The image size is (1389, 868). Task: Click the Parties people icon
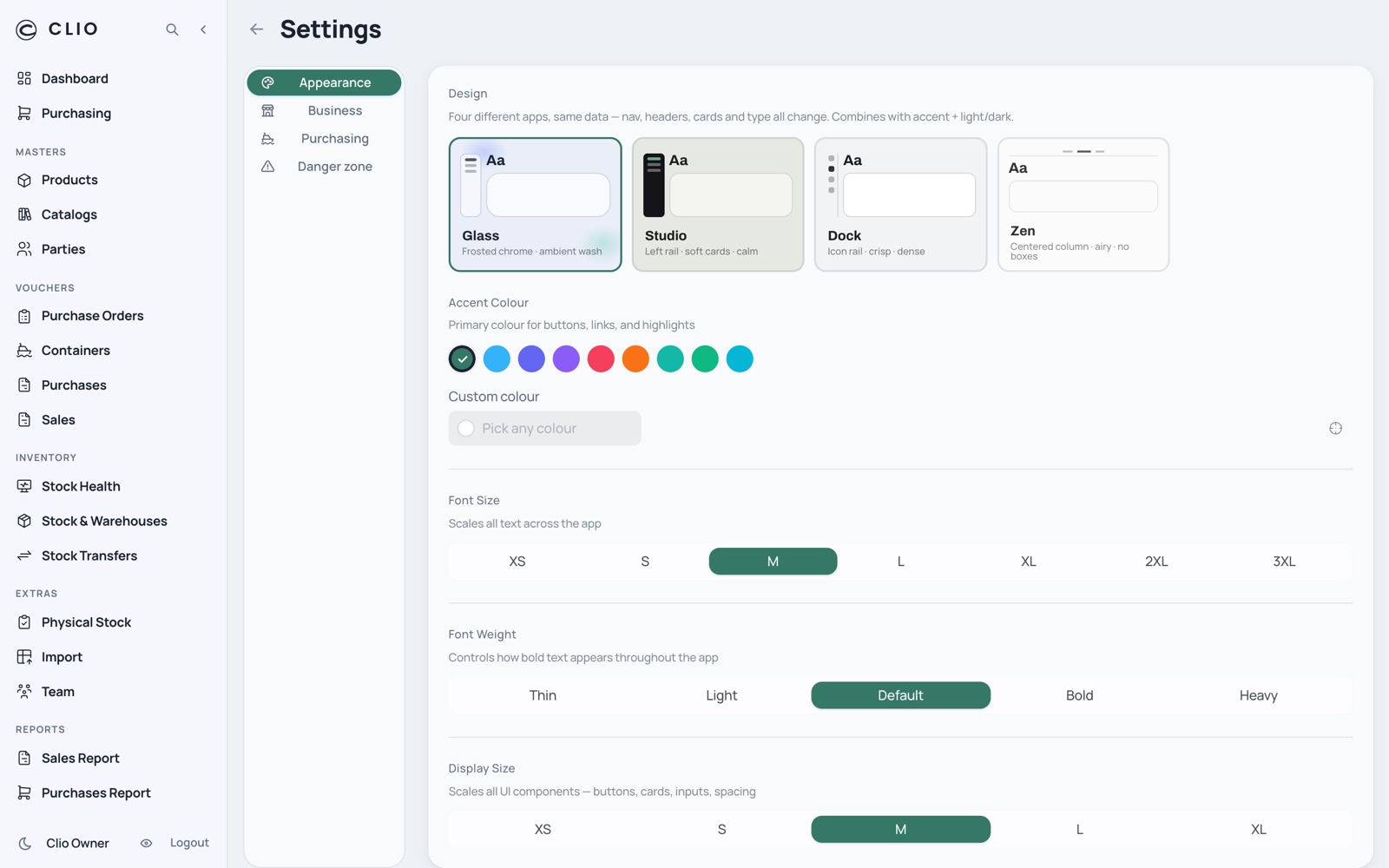[x=24, y=249]
